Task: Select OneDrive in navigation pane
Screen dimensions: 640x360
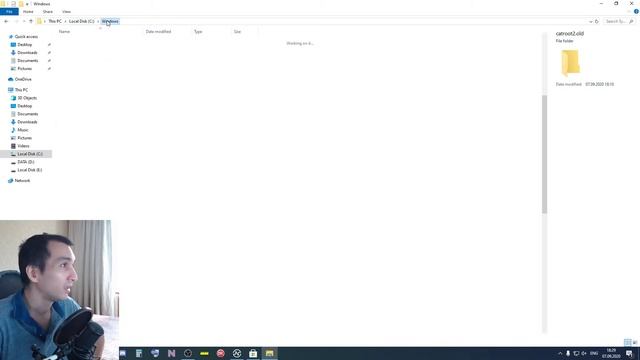Action: [x=23, y=79]
